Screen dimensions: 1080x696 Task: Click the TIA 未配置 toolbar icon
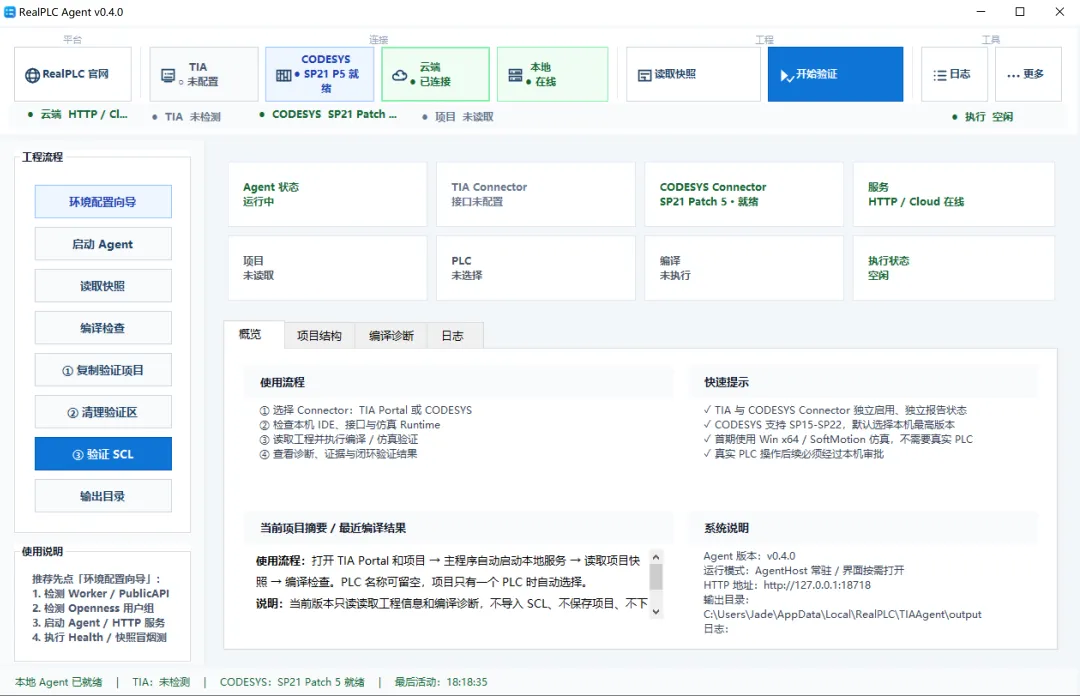168,74
